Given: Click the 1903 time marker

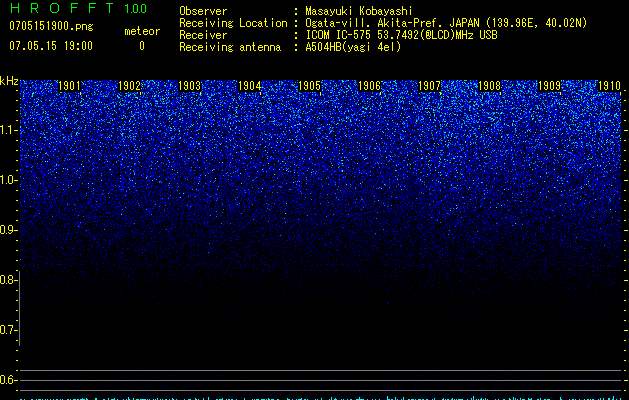Looking at the screenshot, I should coord(189,86).
